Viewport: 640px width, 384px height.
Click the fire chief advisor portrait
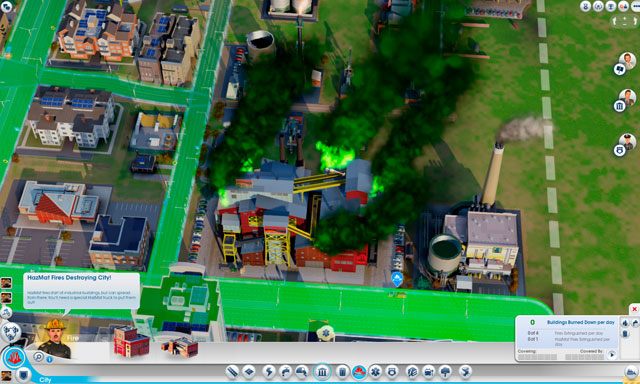click(55, 338)
